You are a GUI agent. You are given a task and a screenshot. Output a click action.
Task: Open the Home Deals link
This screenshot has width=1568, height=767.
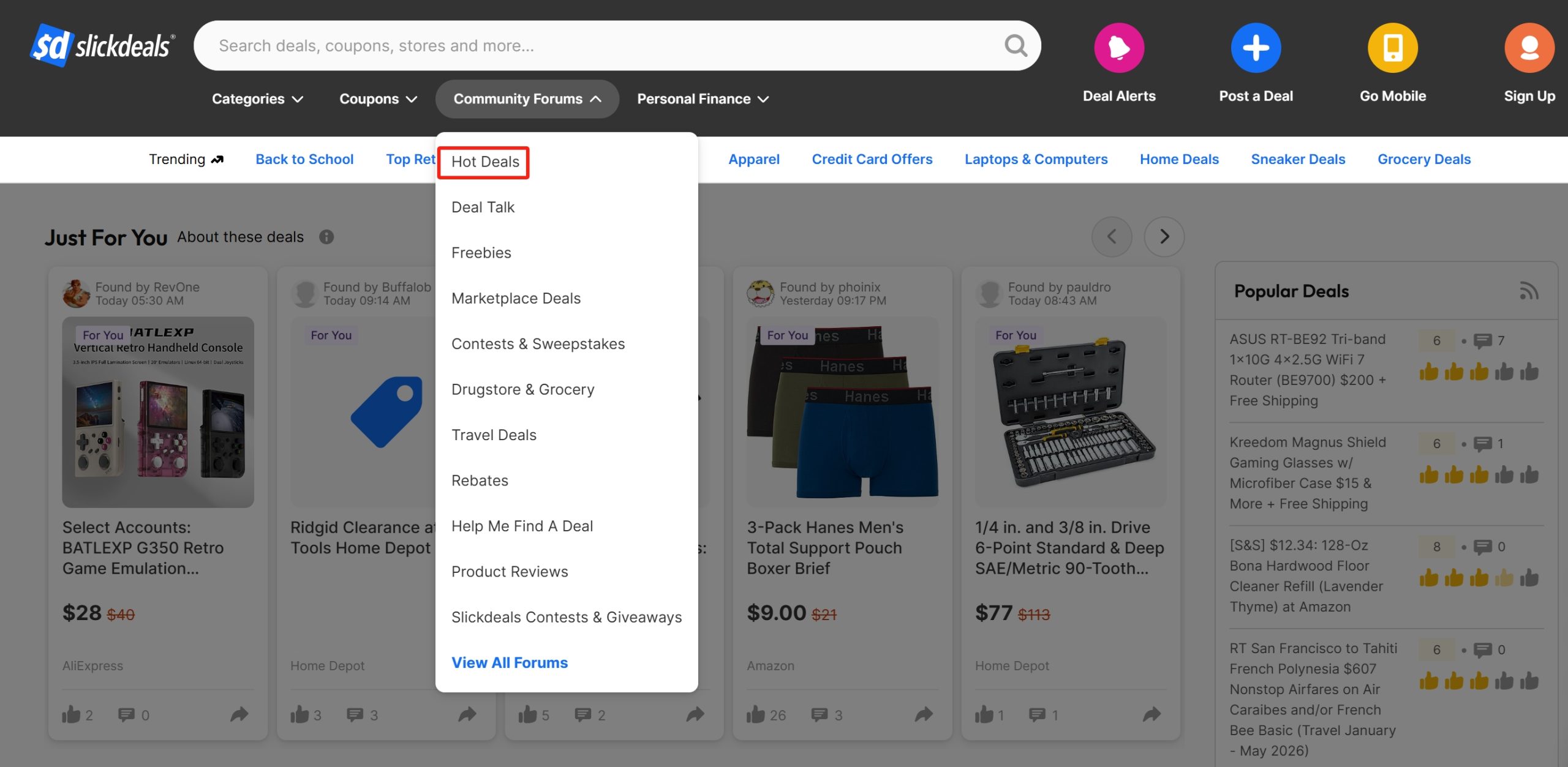[x=1179, y=159]
